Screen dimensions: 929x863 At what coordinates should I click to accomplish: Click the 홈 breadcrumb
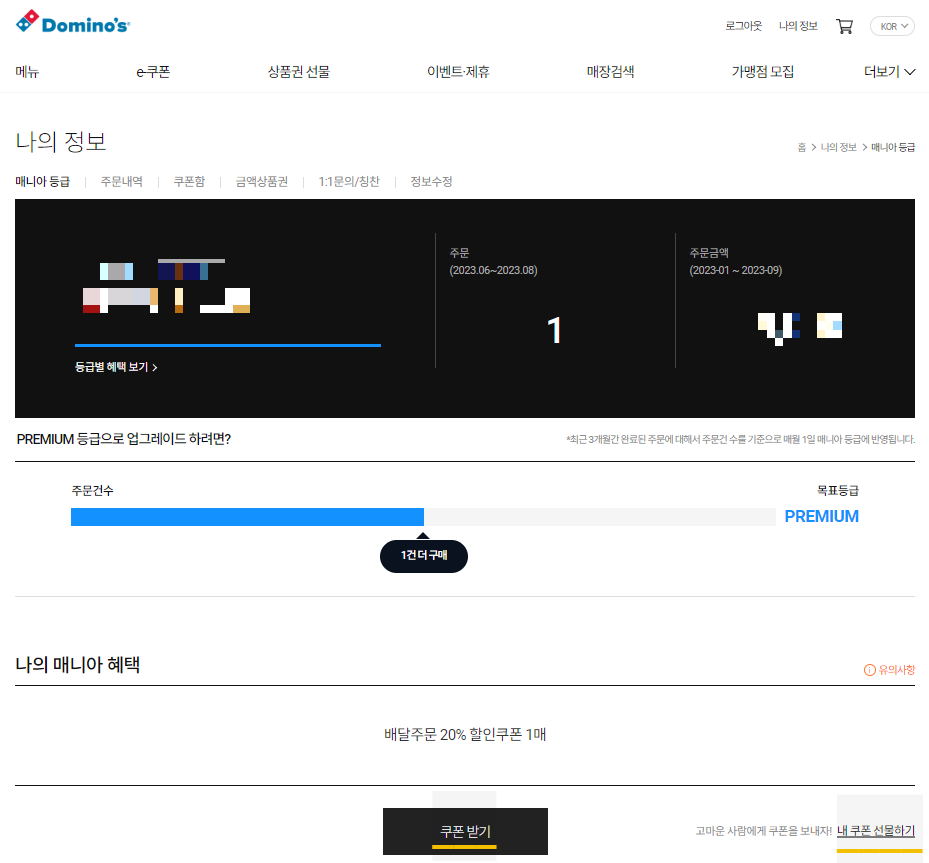[x=802, y=147]
